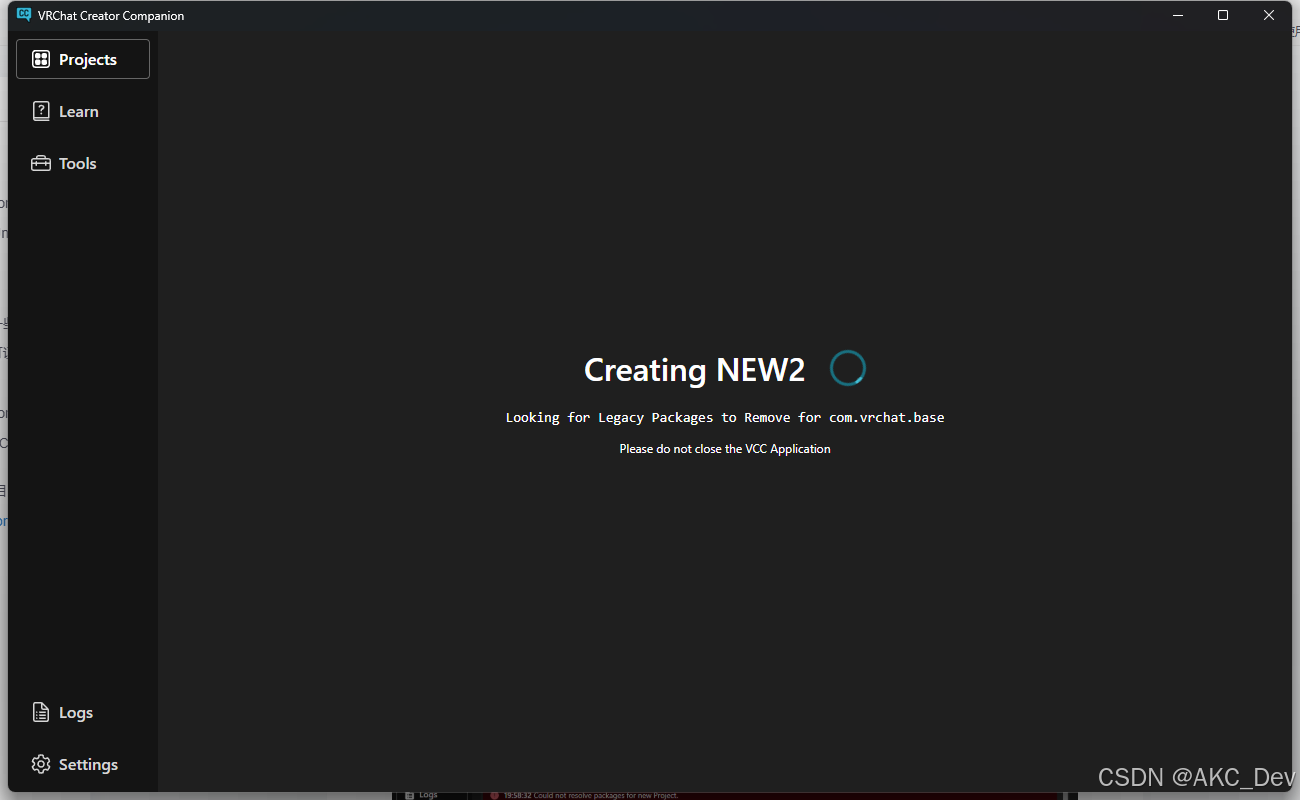
Task: Close the VCC window
Action: click(x=1269, y=15)
